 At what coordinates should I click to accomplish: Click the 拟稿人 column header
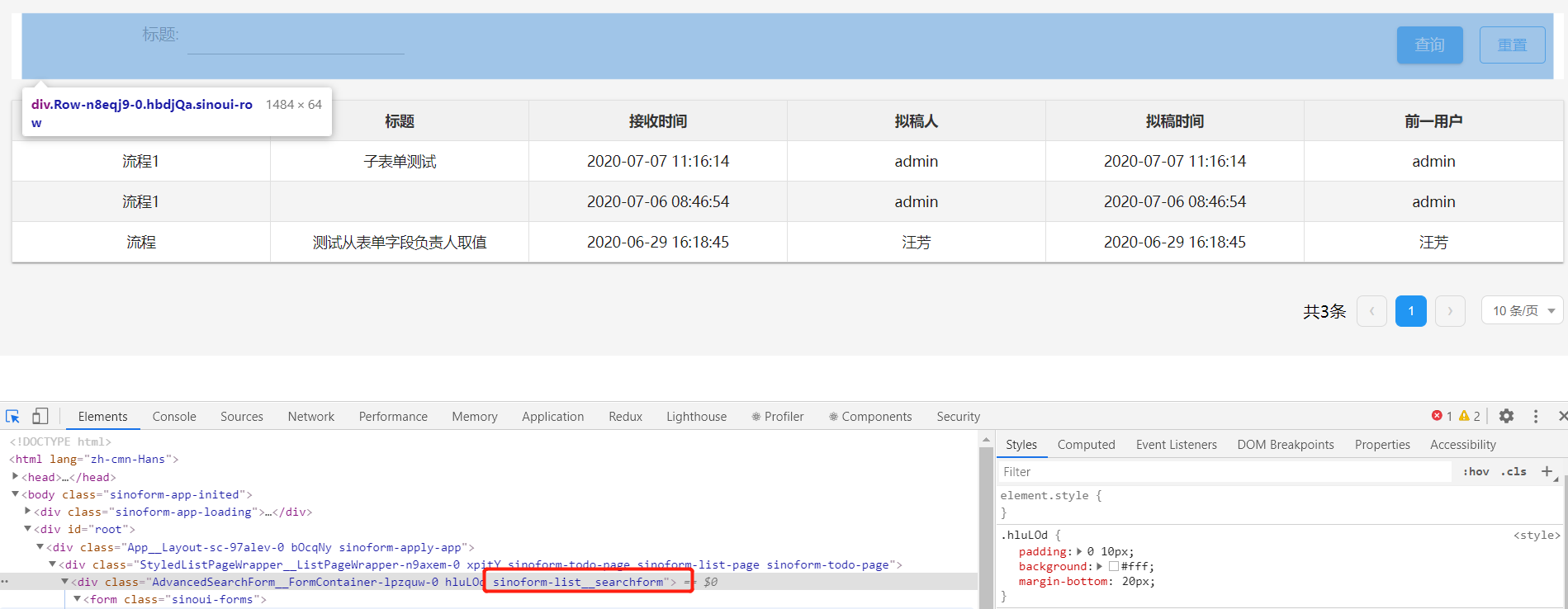pyautogui.click(x=917, y=121)
